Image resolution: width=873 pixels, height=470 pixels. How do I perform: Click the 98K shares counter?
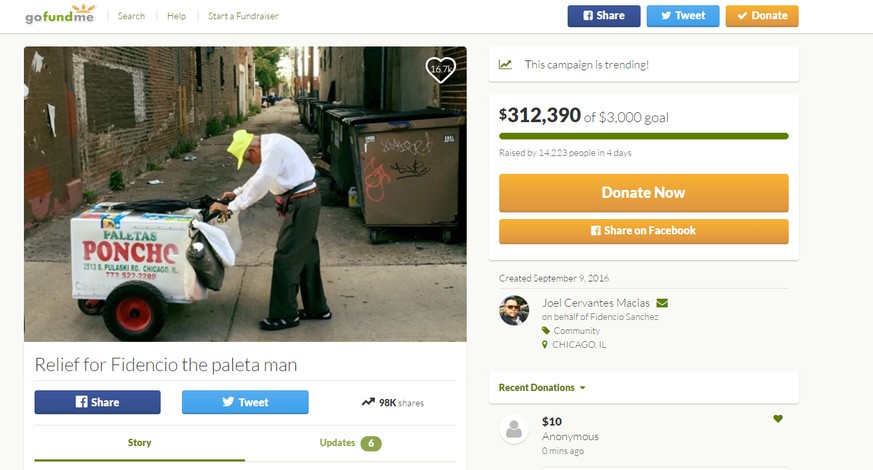pos(393,403)
